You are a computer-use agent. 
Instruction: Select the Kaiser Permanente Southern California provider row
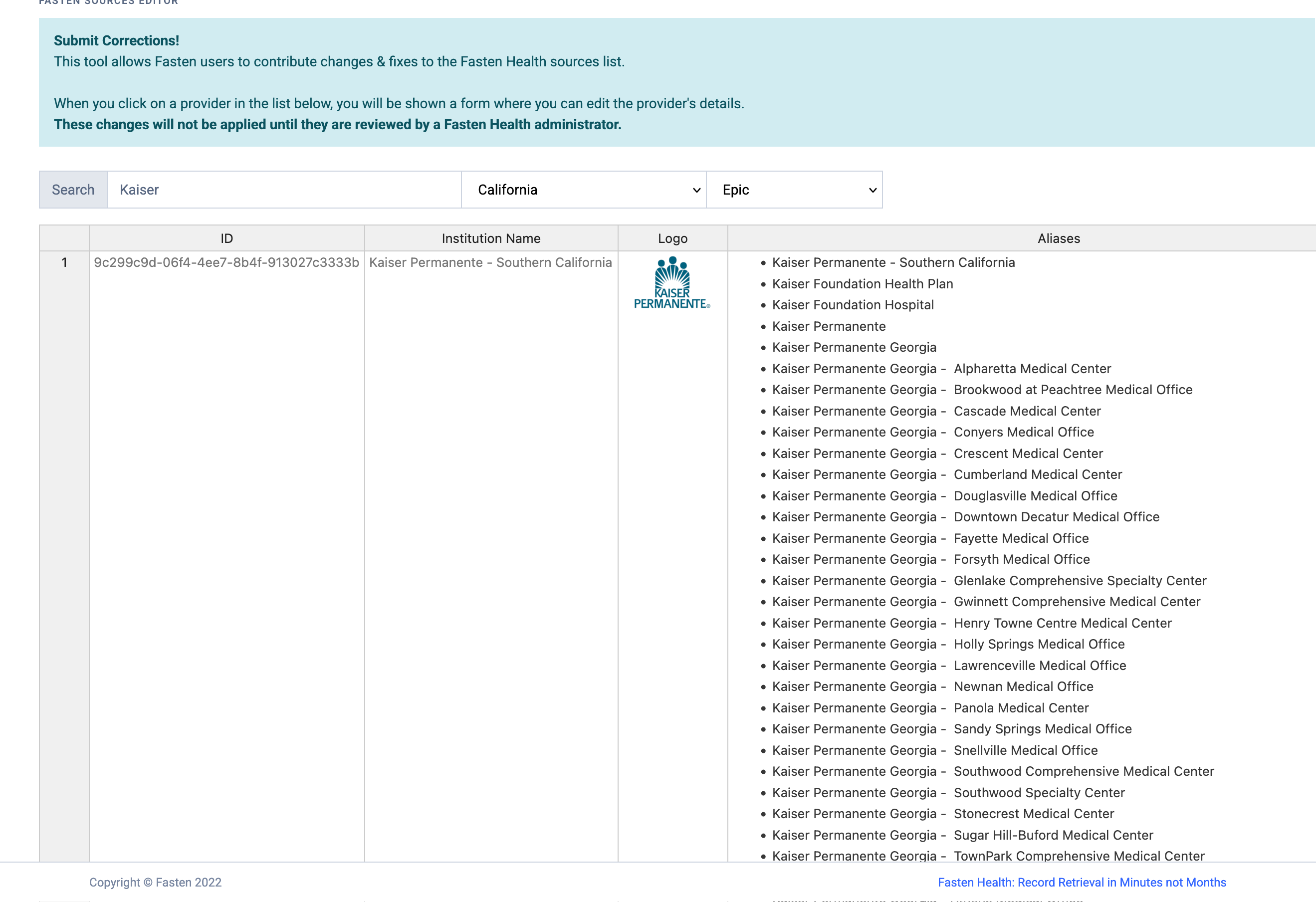(x=490, y=262)
